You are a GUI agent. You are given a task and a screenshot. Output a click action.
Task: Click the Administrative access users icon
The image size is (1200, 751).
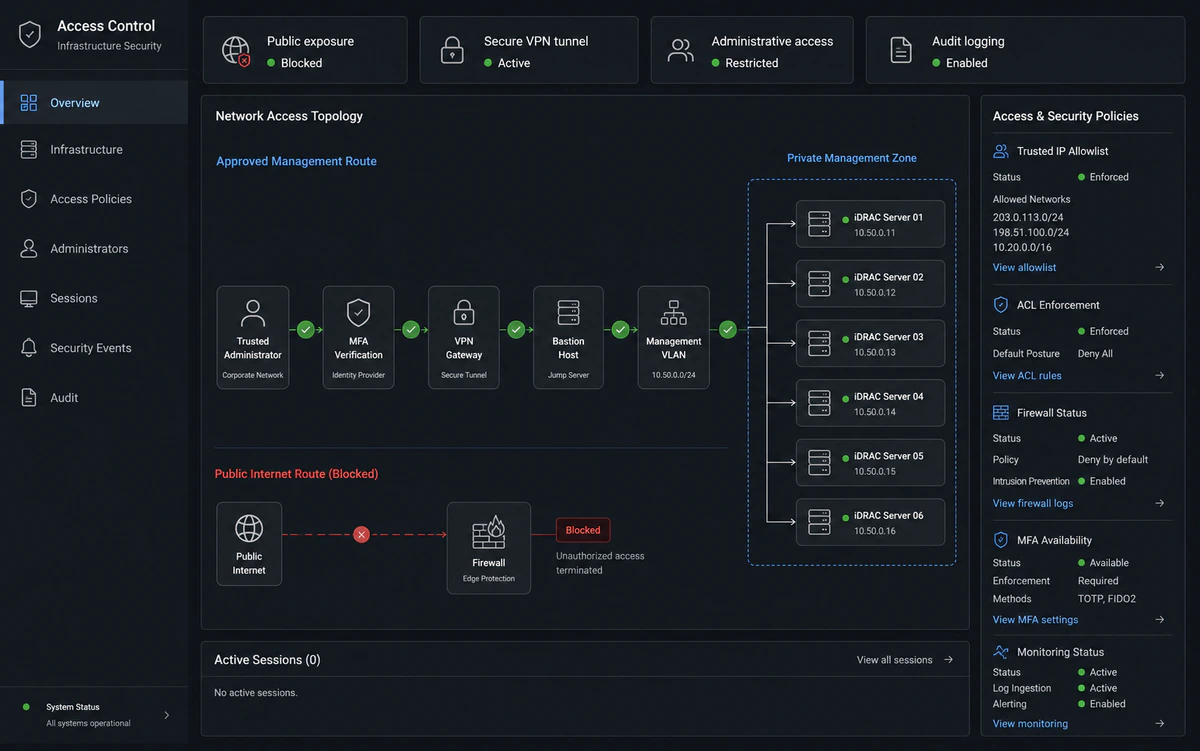coord(681,51)
